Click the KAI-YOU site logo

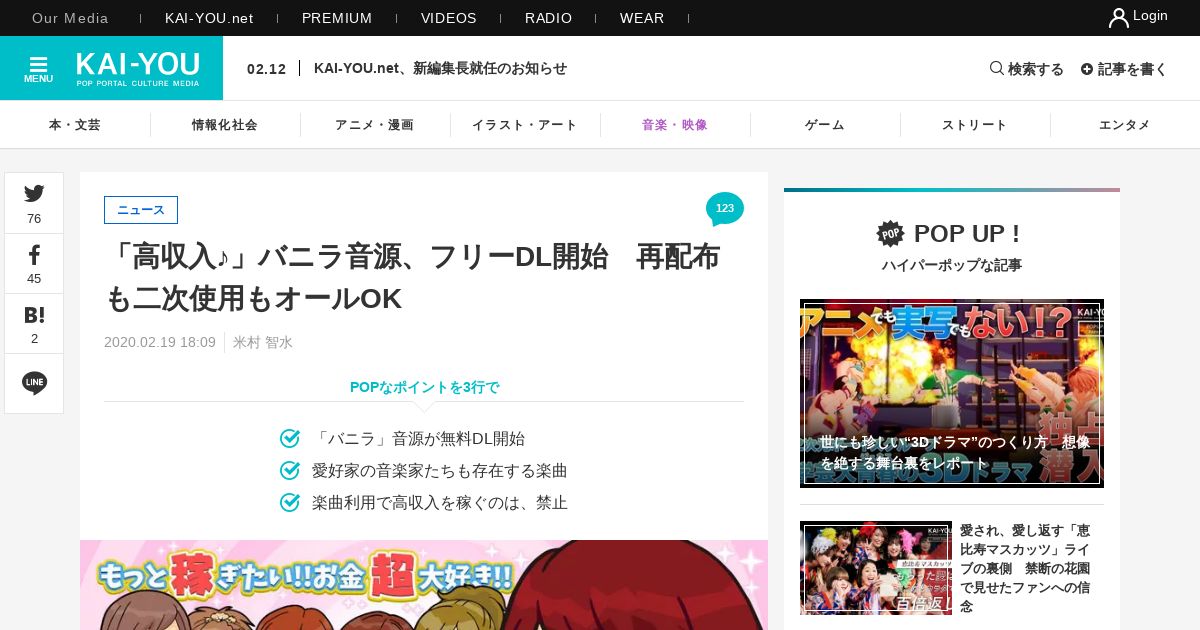click(138, 68)
